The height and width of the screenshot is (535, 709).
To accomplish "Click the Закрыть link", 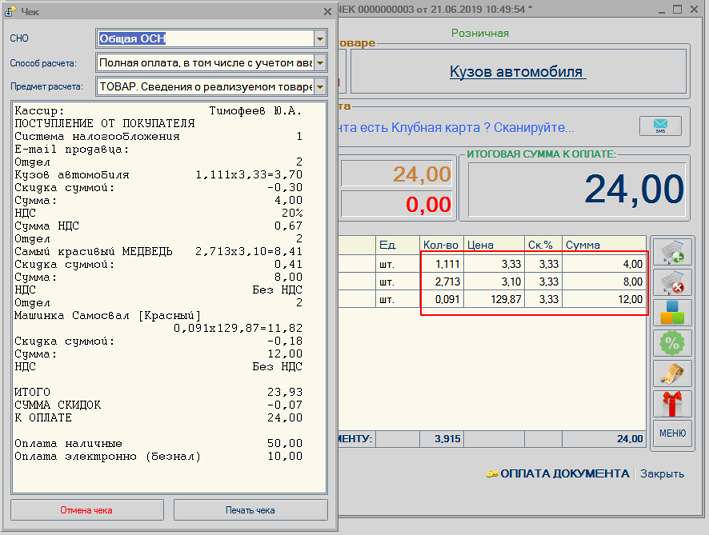I will (662, 474).
